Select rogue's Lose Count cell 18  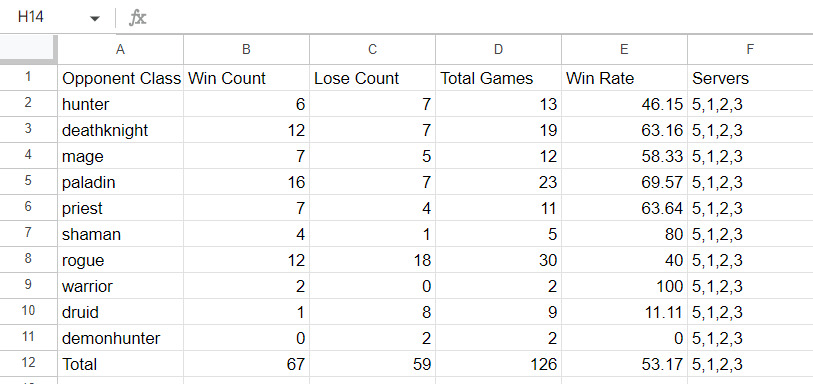point(372,260)
